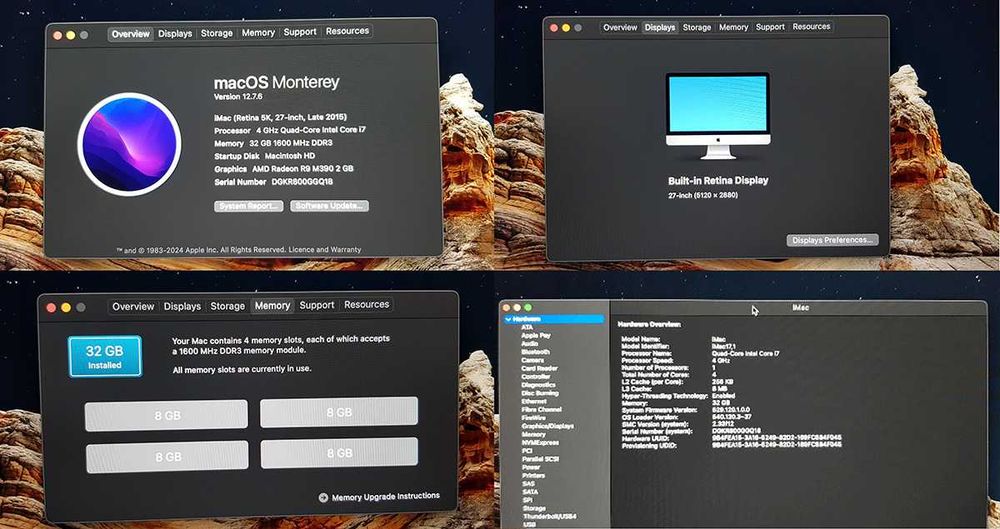Click the macOS Monterey logo icon
Image resolution: width=1000 pixels, height=529 pixels.
click(129, 144)
